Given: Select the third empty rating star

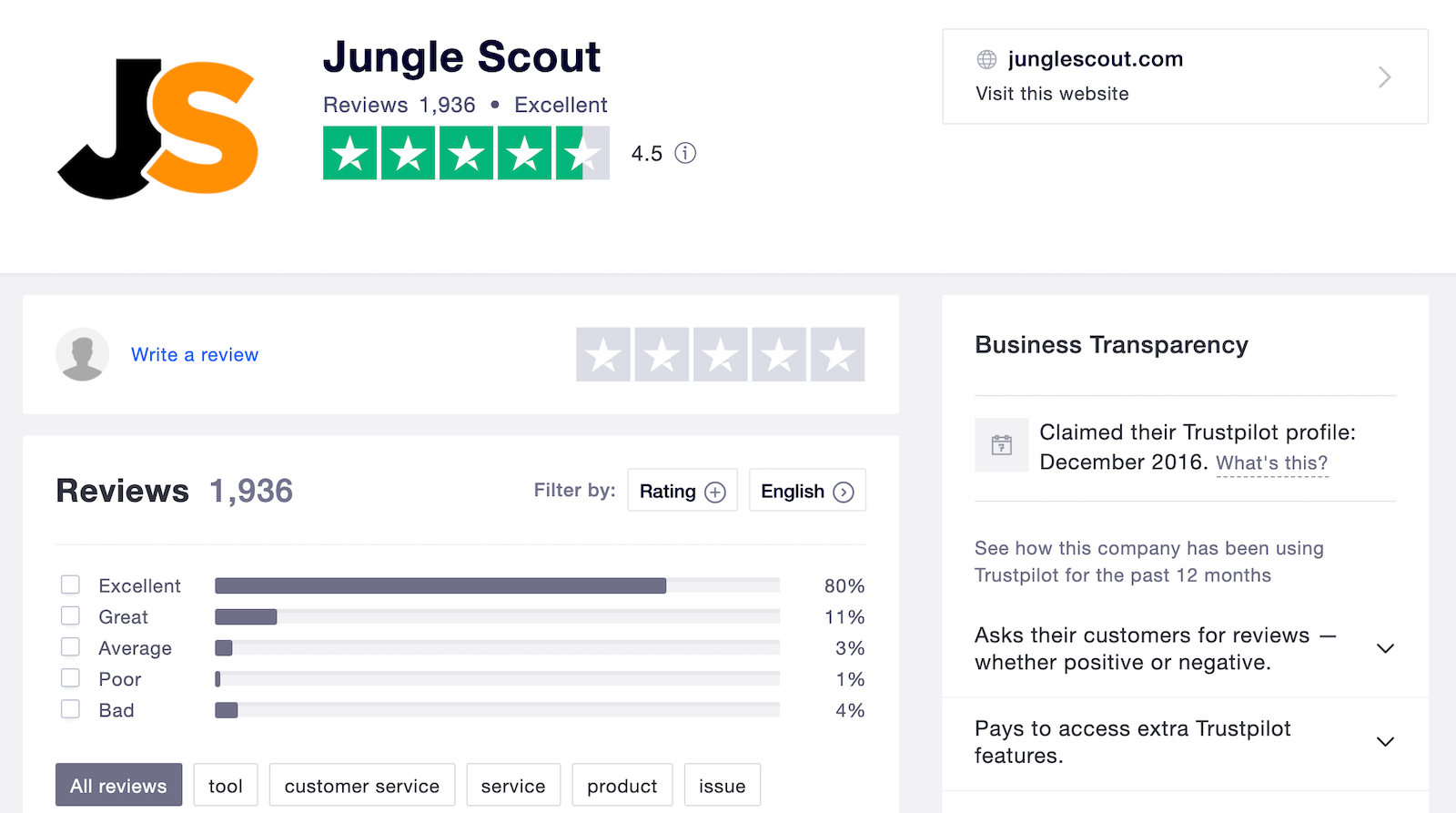Looking at the screenshot, I should click(721, 354).
